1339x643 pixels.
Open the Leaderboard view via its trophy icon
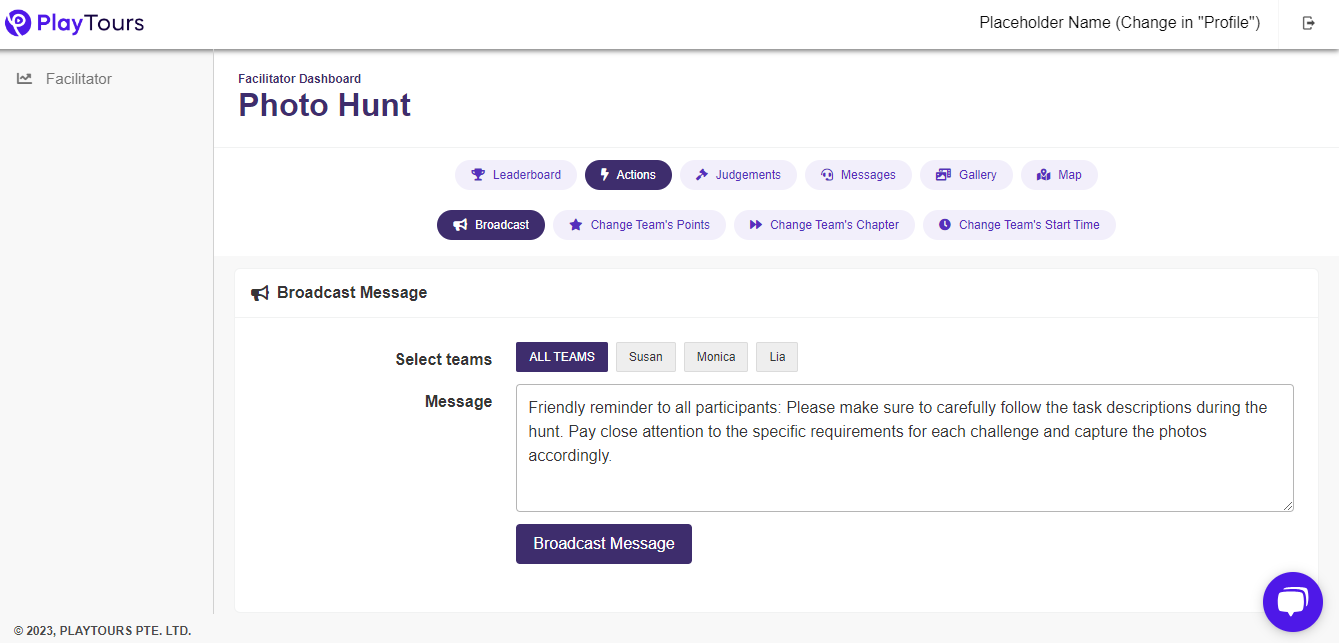coord(478,175)
